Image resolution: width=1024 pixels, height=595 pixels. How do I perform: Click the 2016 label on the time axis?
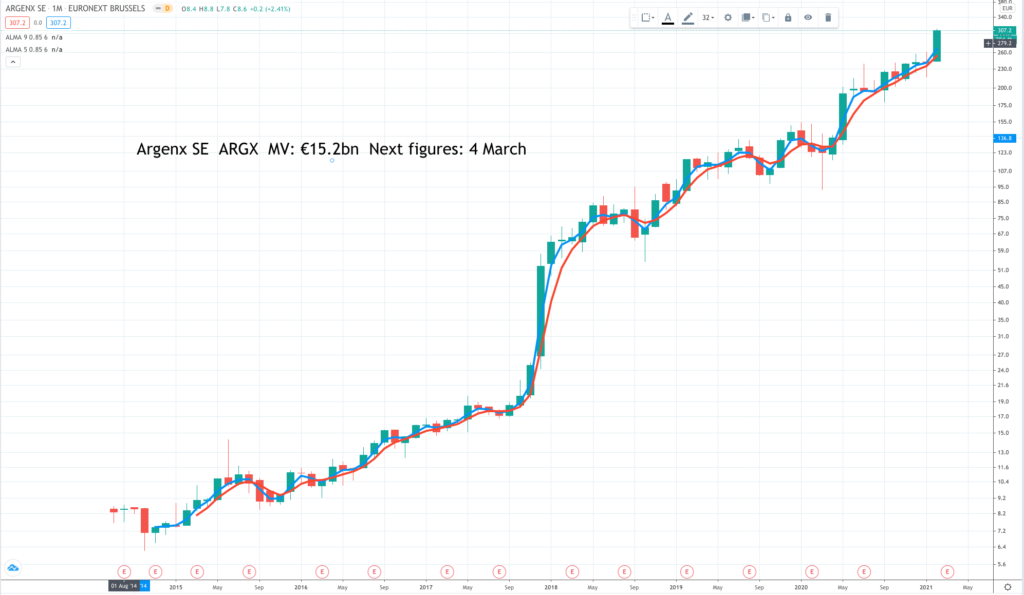tap(300, 587)
